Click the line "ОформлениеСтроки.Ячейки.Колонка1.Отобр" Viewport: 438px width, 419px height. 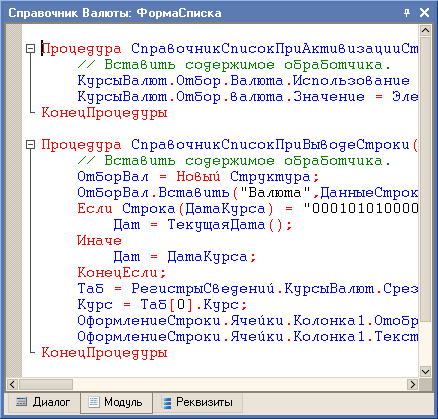tap(247, 321)
